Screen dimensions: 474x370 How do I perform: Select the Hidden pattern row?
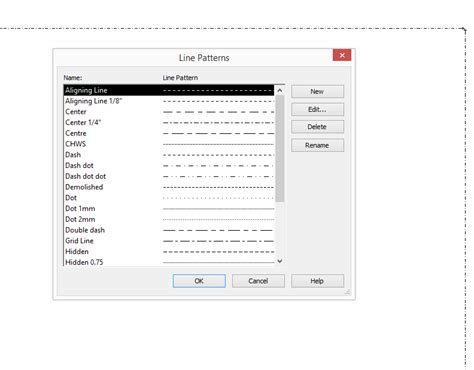pyautogui.click(x=169, y=251)
